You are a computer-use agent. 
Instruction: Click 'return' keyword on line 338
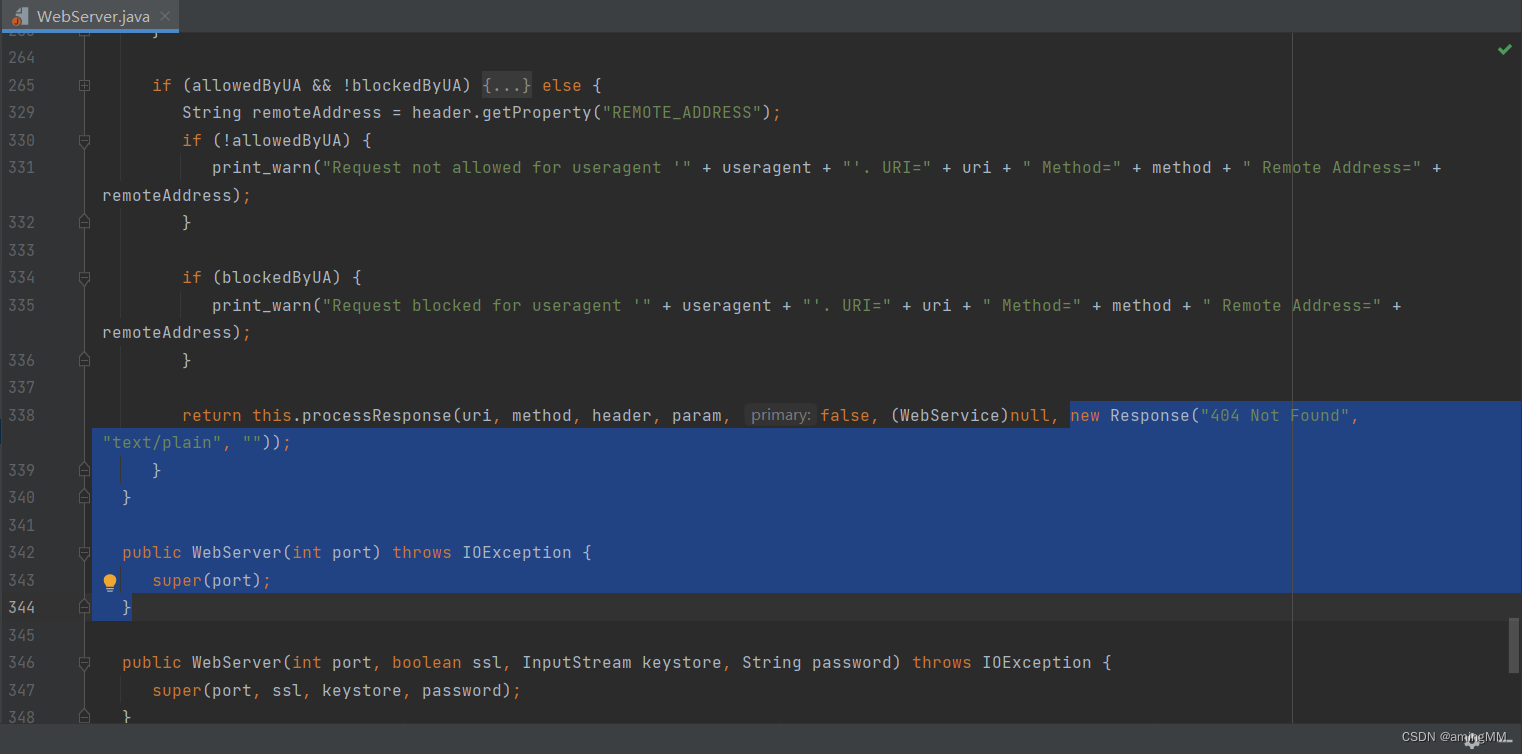tap(212, 415)
